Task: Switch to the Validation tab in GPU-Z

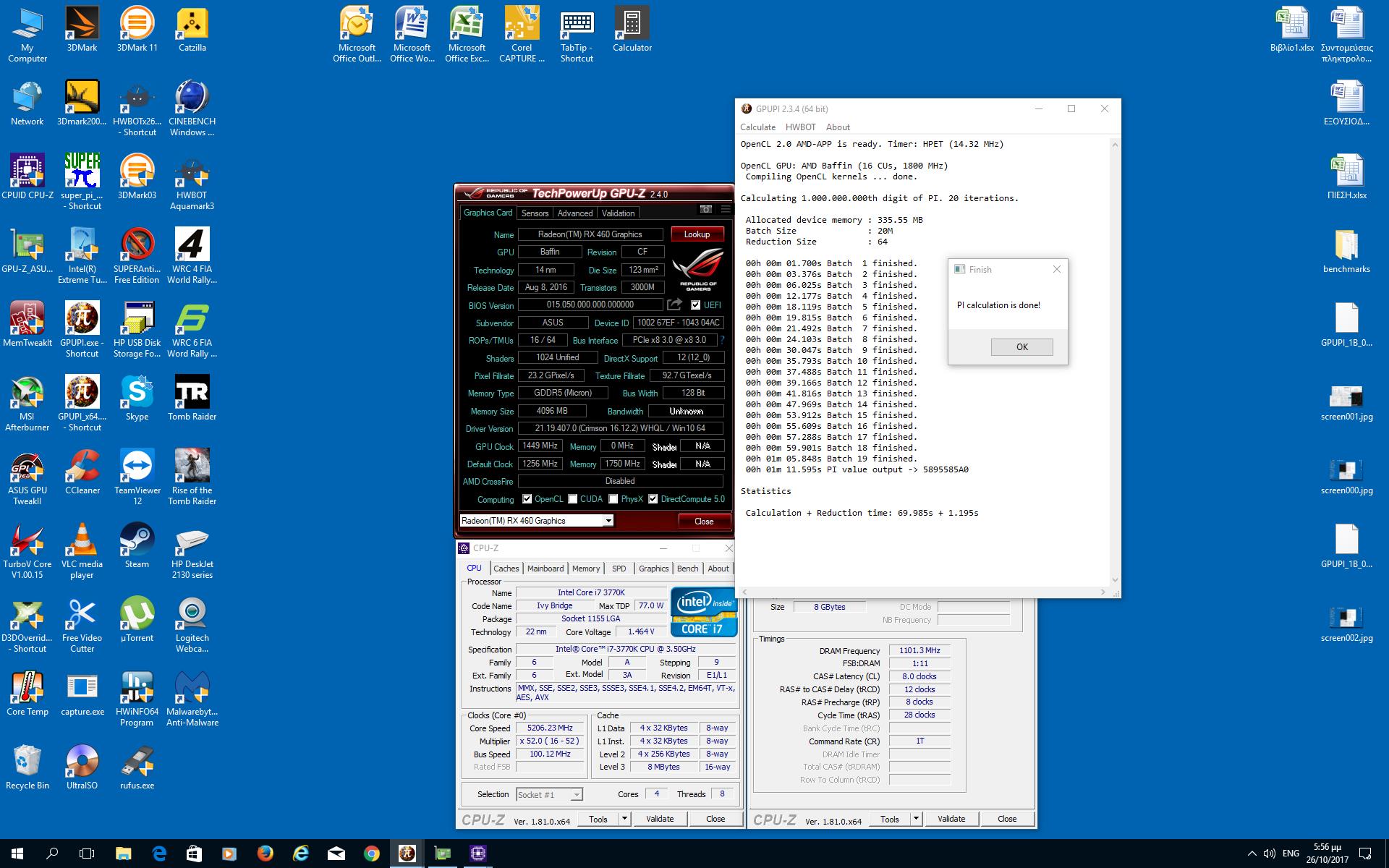Action: (618, 213)
